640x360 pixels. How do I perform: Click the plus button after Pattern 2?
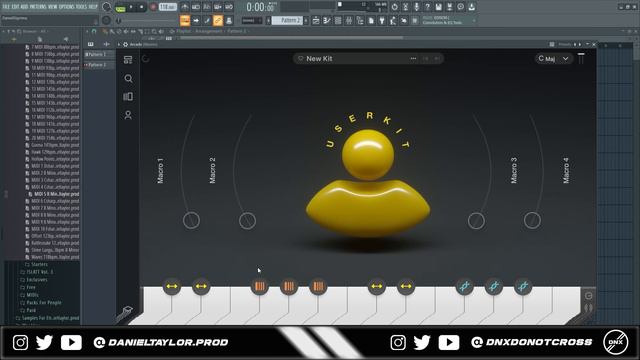(x=306, y=20)
